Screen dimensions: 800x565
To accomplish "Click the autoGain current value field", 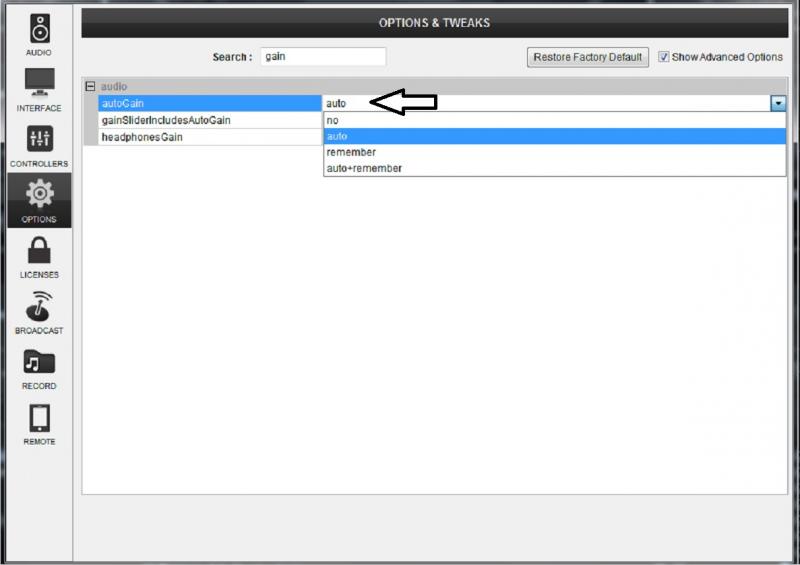I will point(546,104).
